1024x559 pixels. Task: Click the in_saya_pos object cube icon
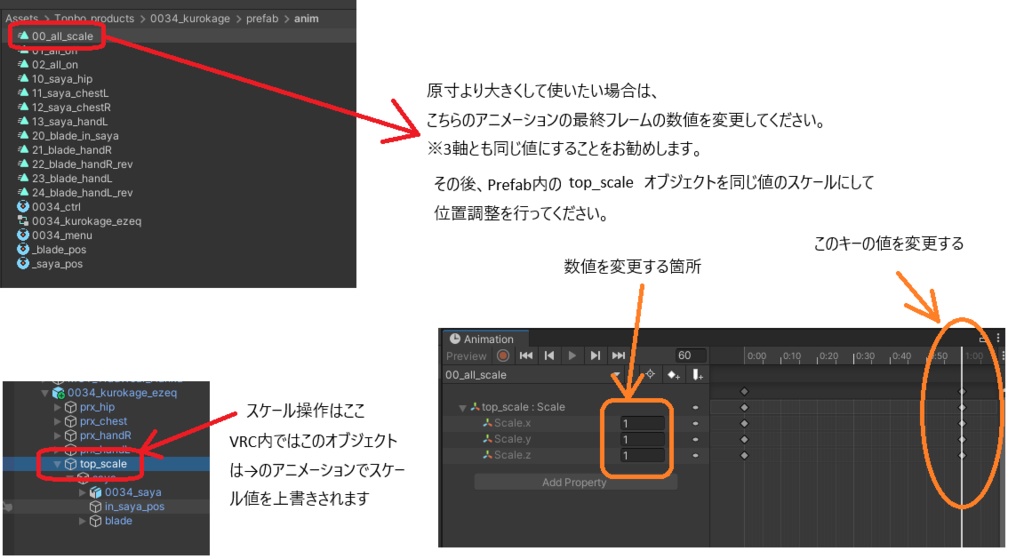point(95,507)
